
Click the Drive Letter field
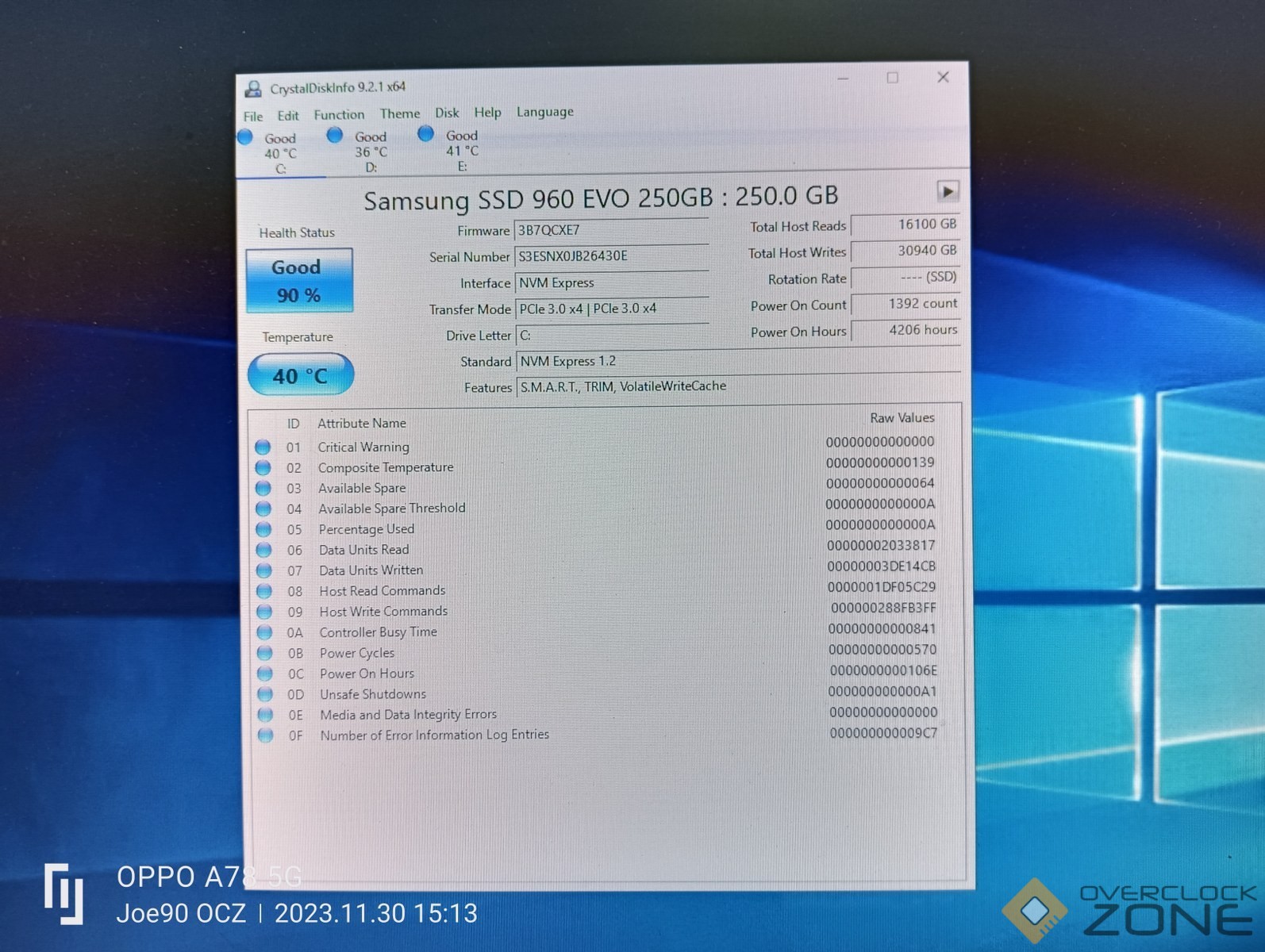pos(613,336)
